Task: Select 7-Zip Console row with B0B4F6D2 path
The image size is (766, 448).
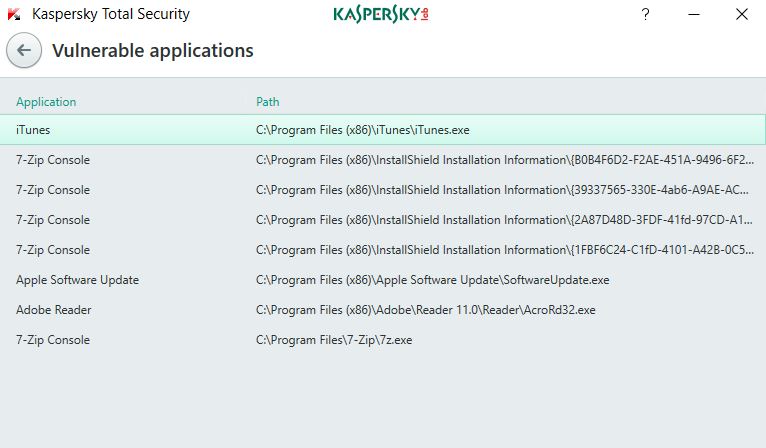Action: click(383, 160)
